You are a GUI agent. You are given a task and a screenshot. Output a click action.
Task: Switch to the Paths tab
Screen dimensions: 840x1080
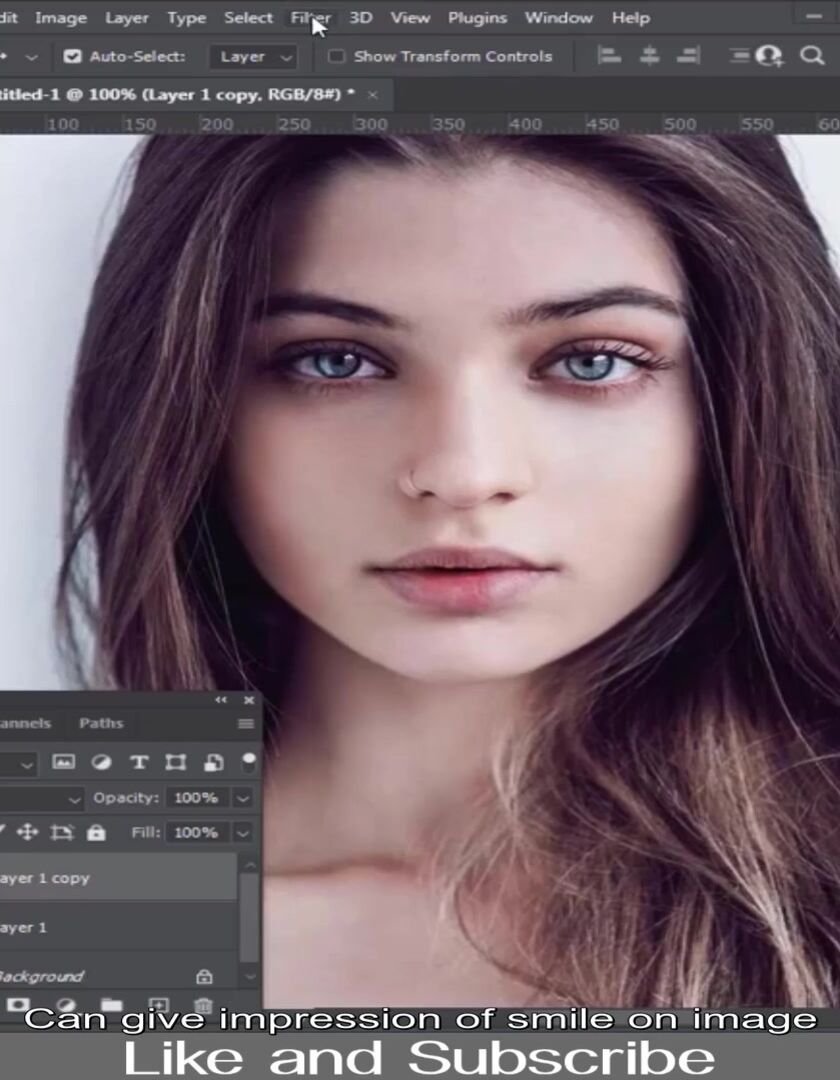(x=101, y=723)
